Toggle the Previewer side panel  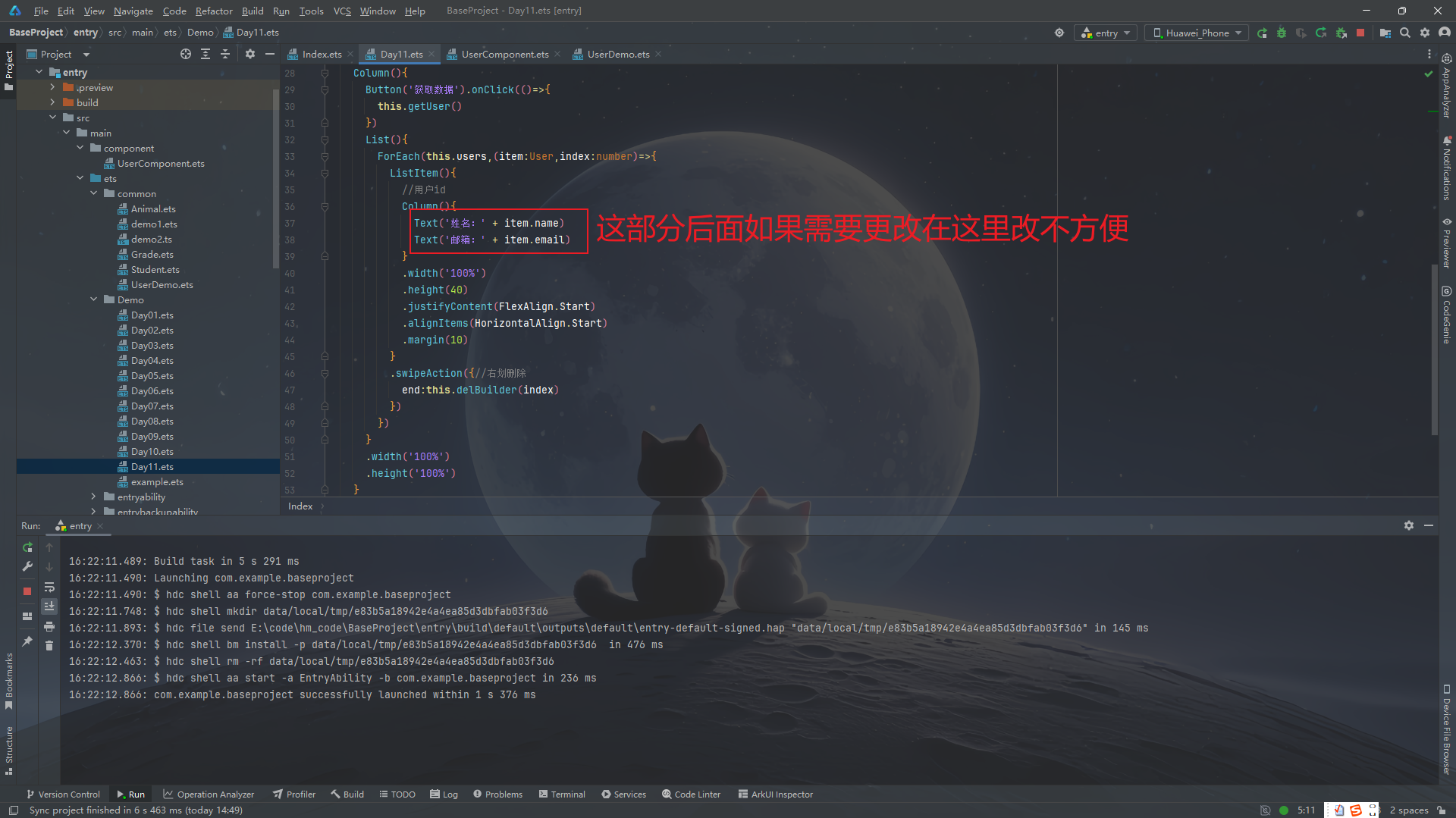(x=1446, y=243)
